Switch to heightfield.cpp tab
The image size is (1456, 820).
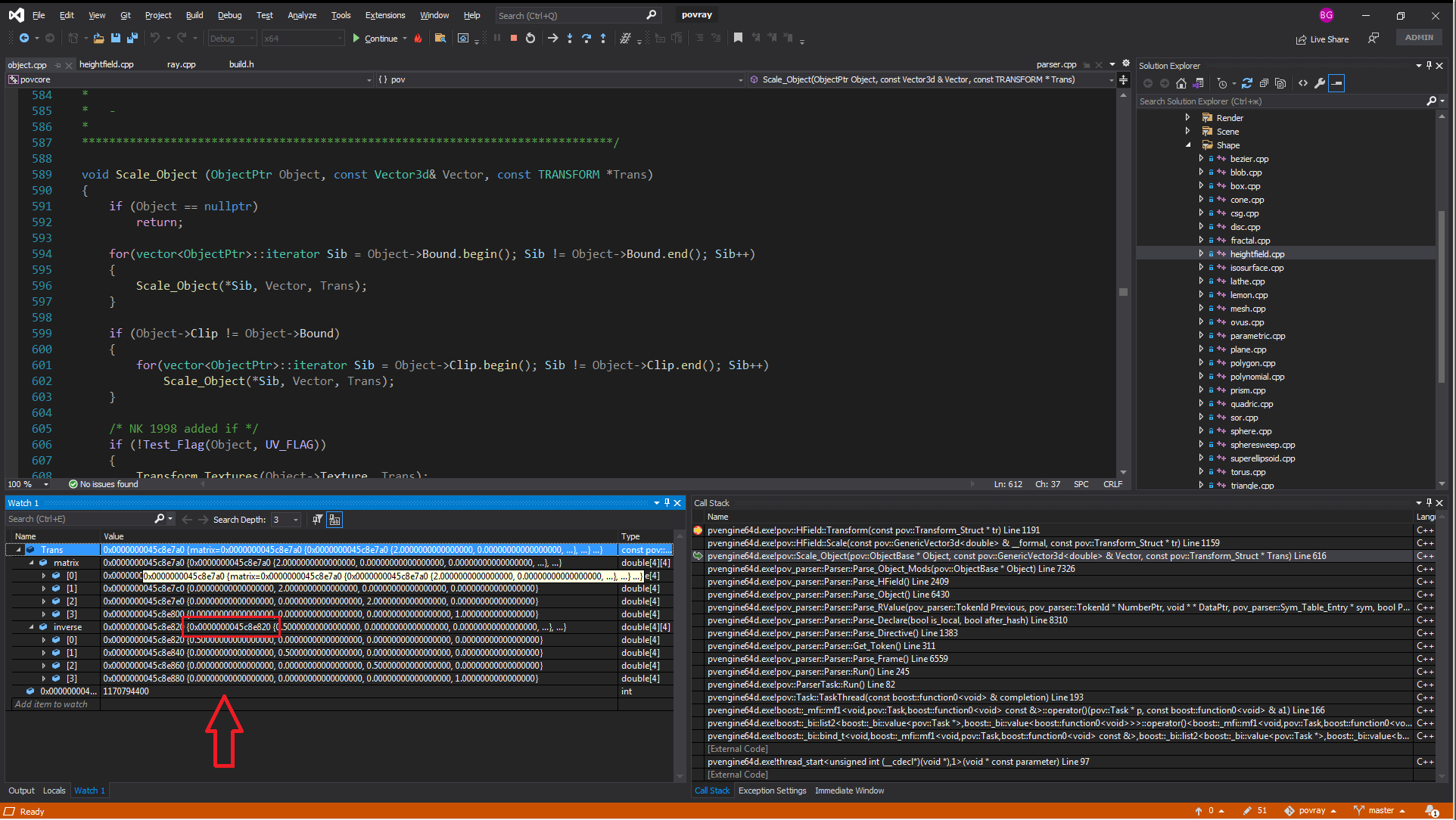pyautogui.click(x=107, y=64)
